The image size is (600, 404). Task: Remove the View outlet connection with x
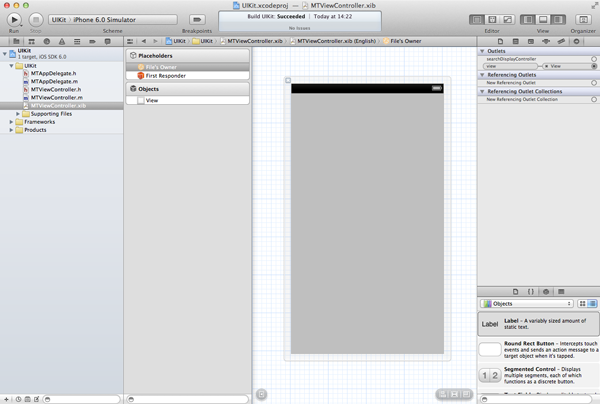tap(546, 66)
